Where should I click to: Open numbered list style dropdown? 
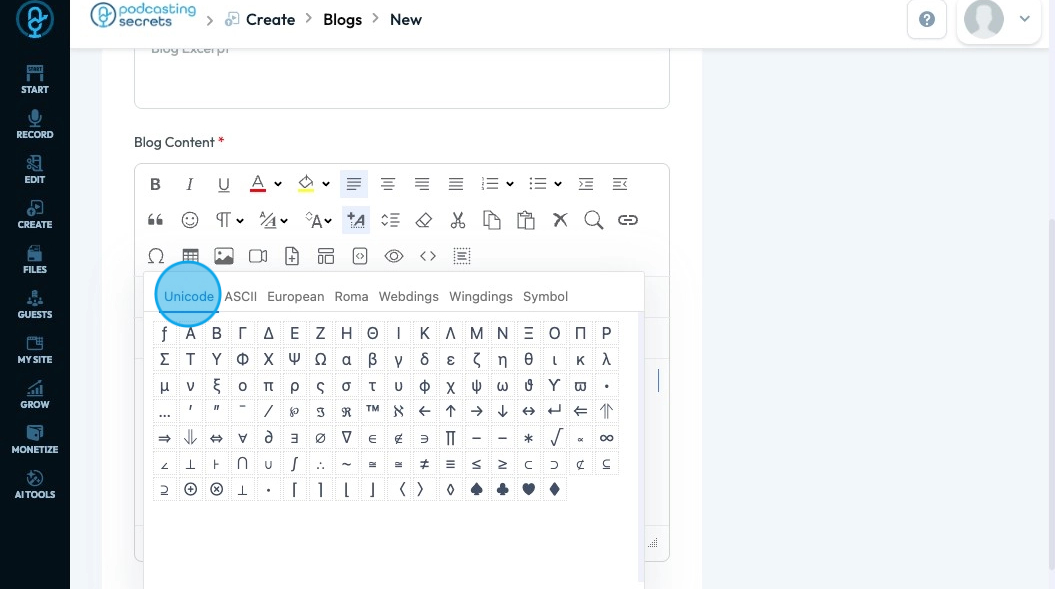click(510, 184)
